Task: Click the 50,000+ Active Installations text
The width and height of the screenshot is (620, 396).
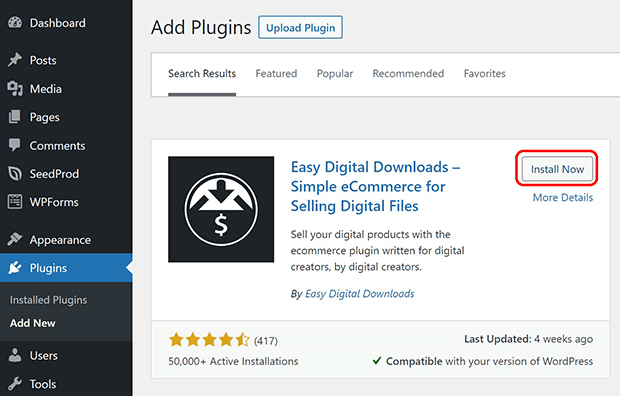Action: pos(233,361)
